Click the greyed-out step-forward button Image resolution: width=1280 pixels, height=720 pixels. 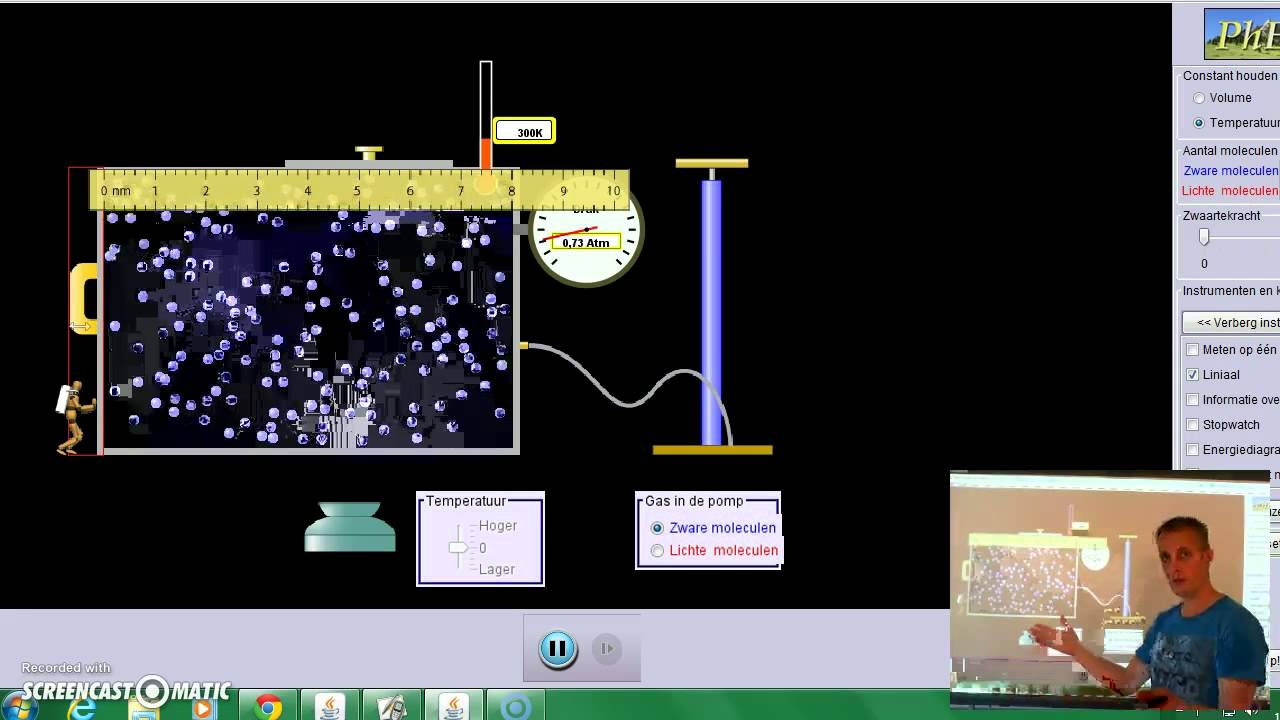click(607, 649)
